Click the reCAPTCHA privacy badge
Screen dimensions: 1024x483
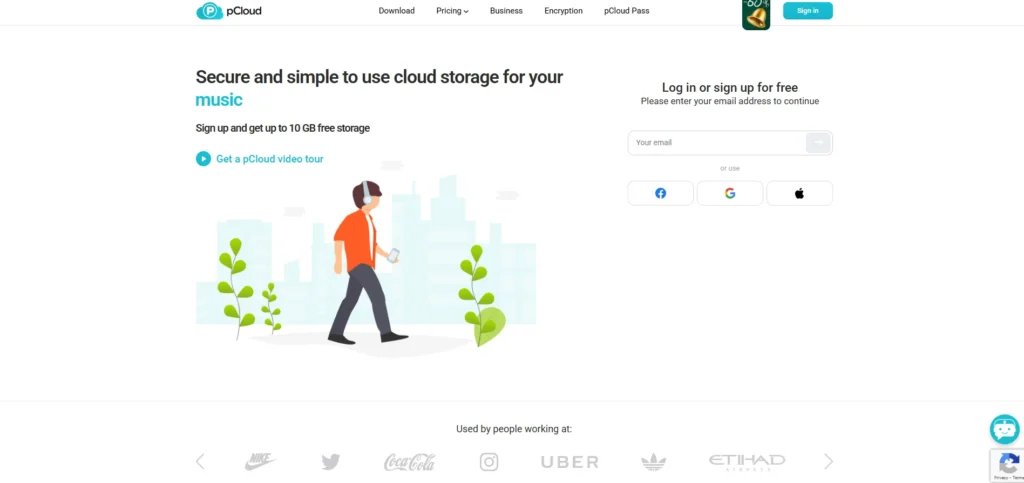[1007, 465]
